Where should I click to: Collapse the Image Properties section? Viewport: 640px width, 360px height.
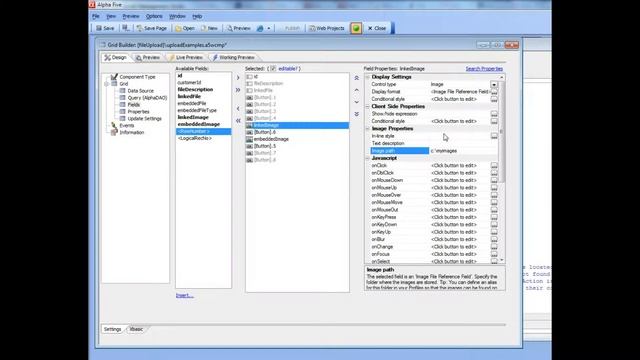click(368, 129)
